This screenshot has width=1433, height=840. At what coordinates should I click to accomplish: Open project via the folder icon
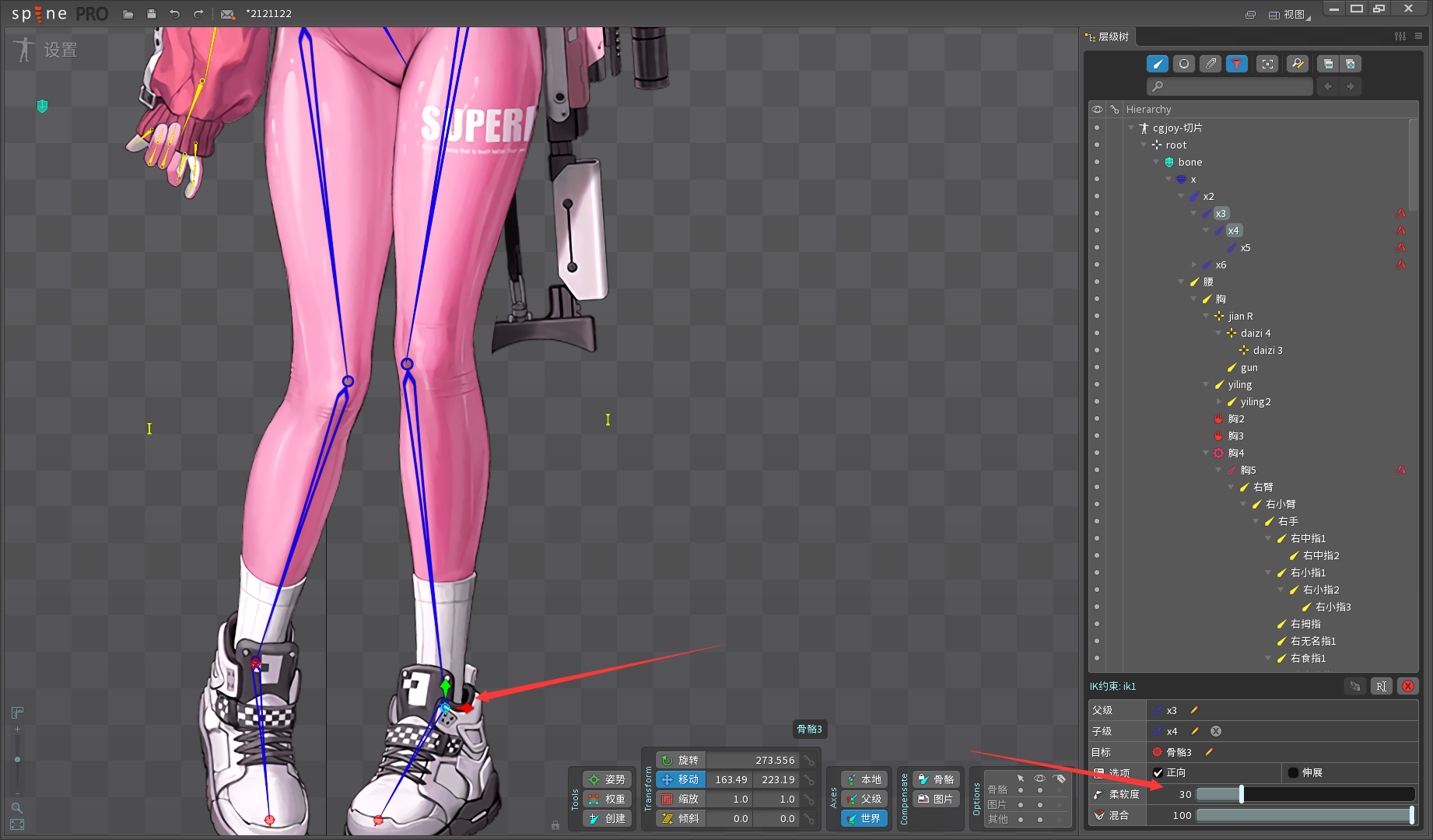tap(128, 14)
